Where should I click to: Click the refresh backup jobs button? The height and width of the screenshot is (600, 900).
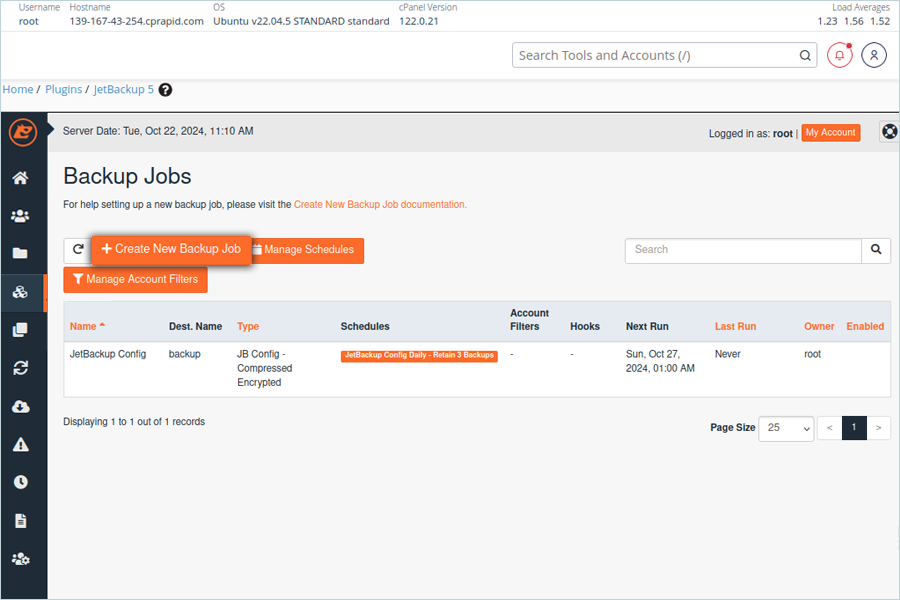pyautogui.click(x=77, y=250)
